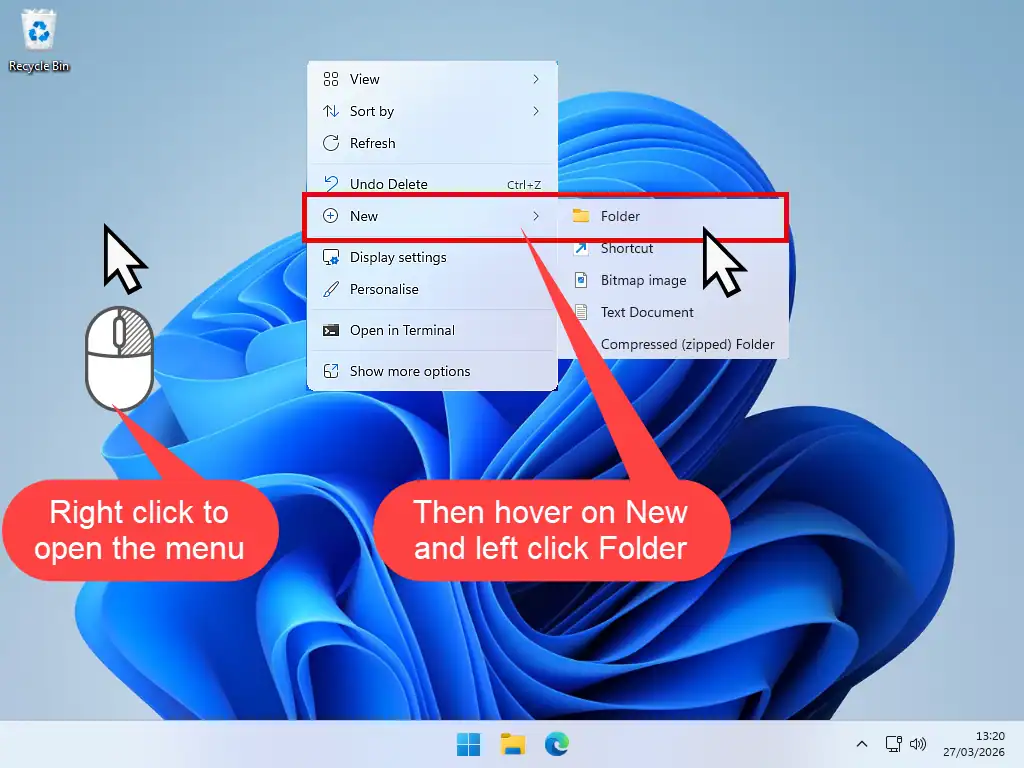This screenshot has width=1024, height=768.
Task: Click the yellow folder icon beside Folder
Action: [583, 215]
